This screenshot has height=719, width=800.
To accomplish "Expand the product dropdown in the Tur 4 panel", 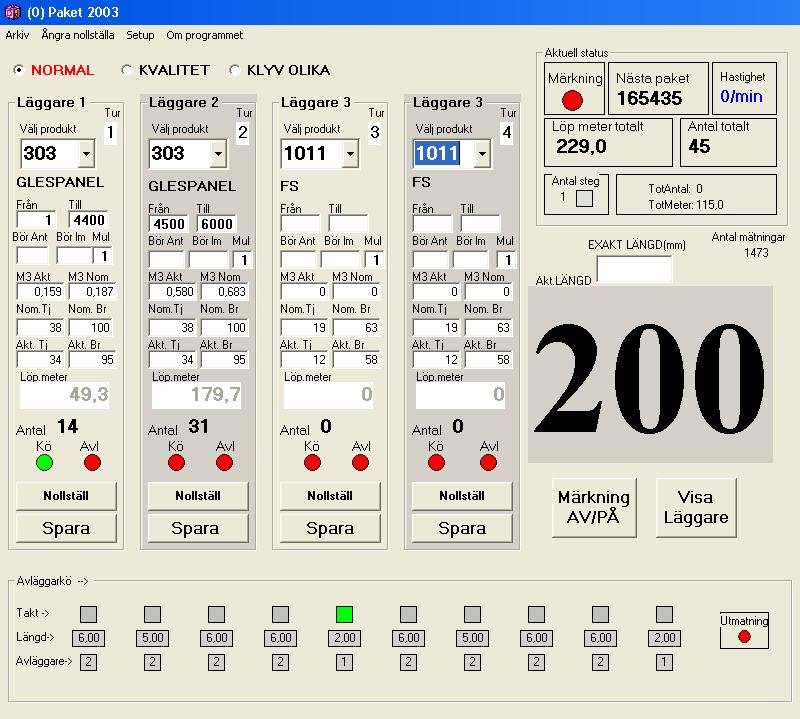I will (x=483, y=153).
